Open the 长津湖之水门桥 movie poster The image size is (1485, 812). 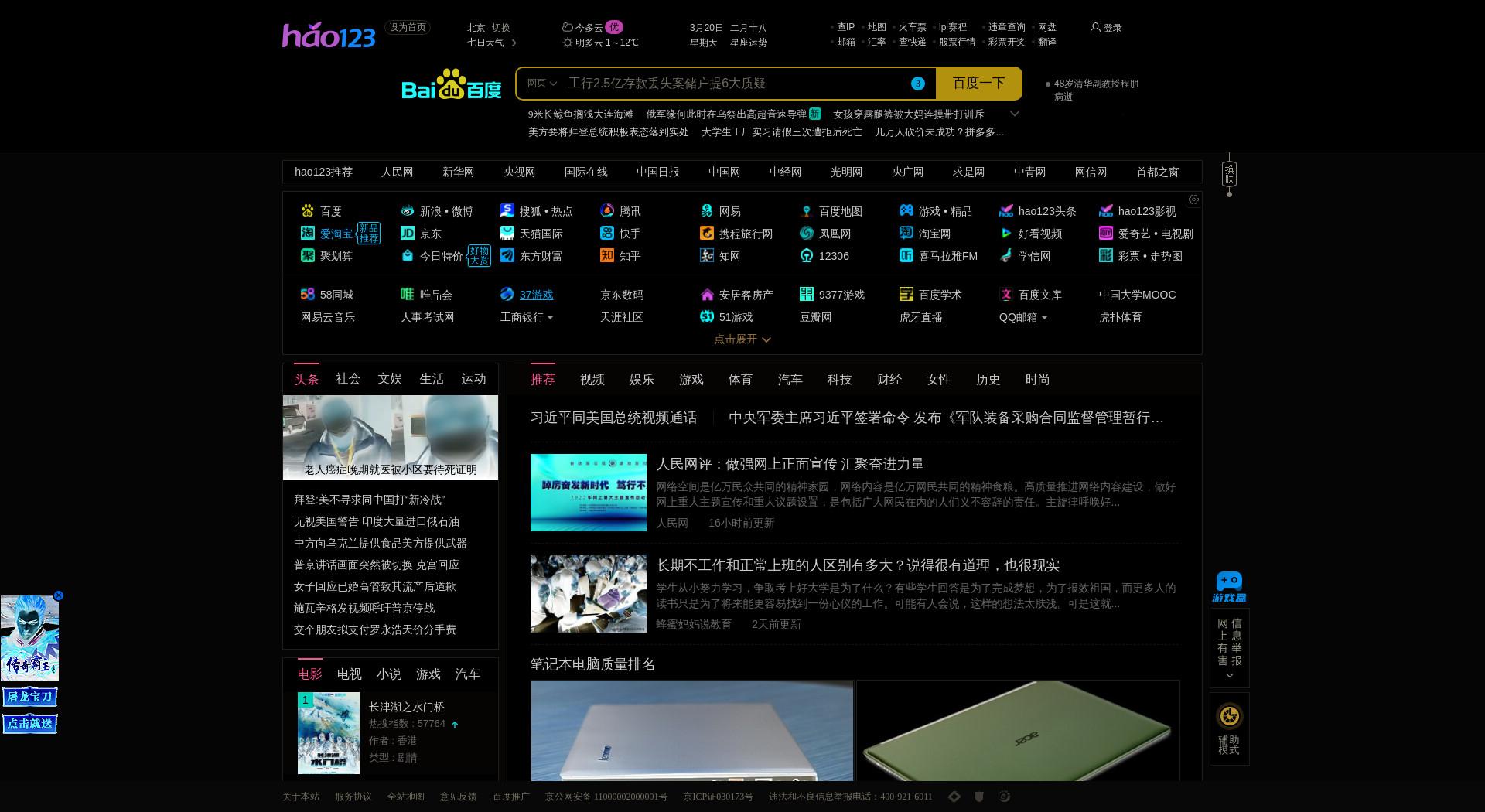tap(329, 733)
